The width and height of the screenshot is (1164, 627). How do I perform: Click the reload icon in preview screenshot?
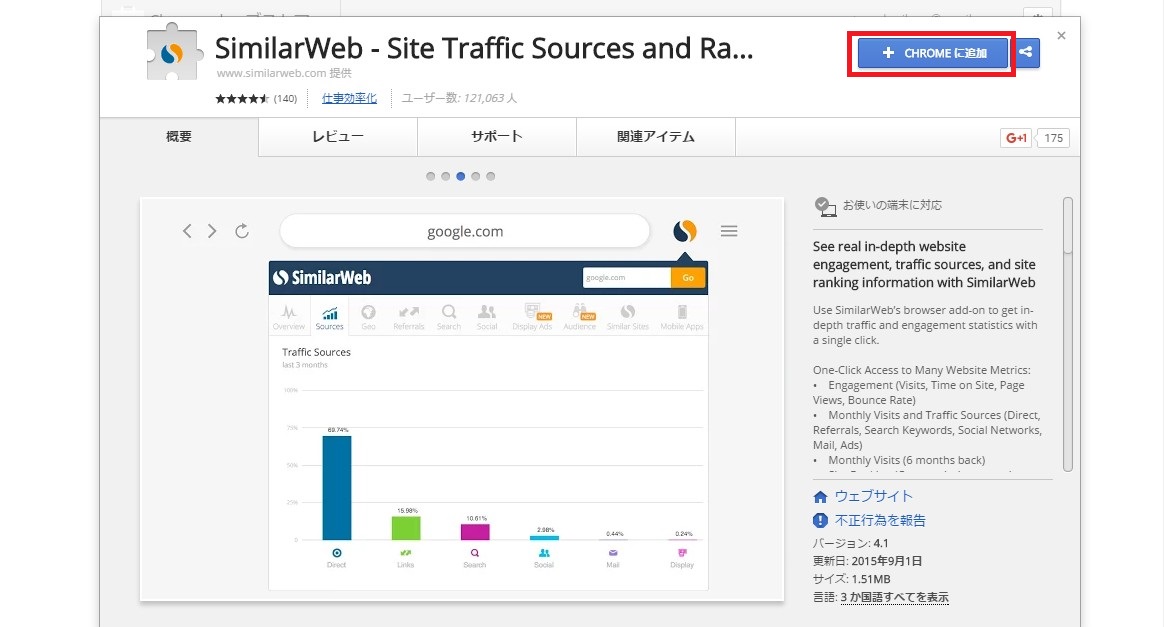point(242,232)
